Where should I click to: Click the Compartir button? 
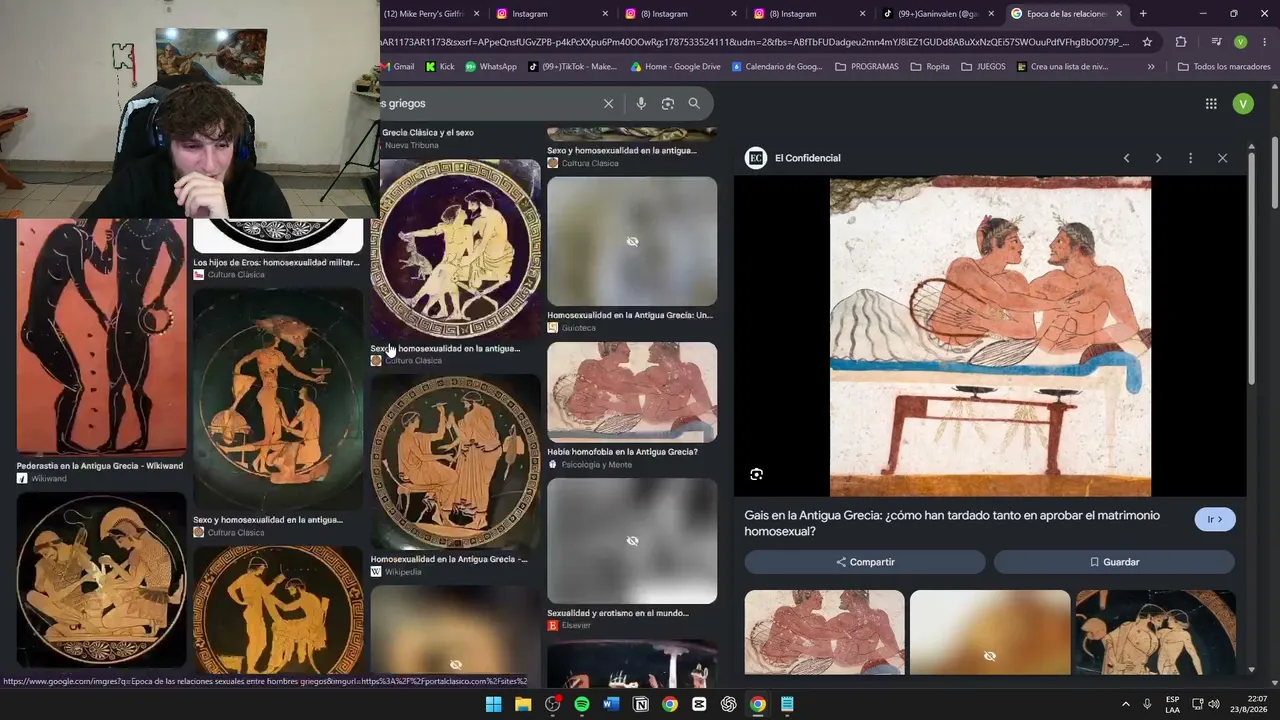(865, 562)
